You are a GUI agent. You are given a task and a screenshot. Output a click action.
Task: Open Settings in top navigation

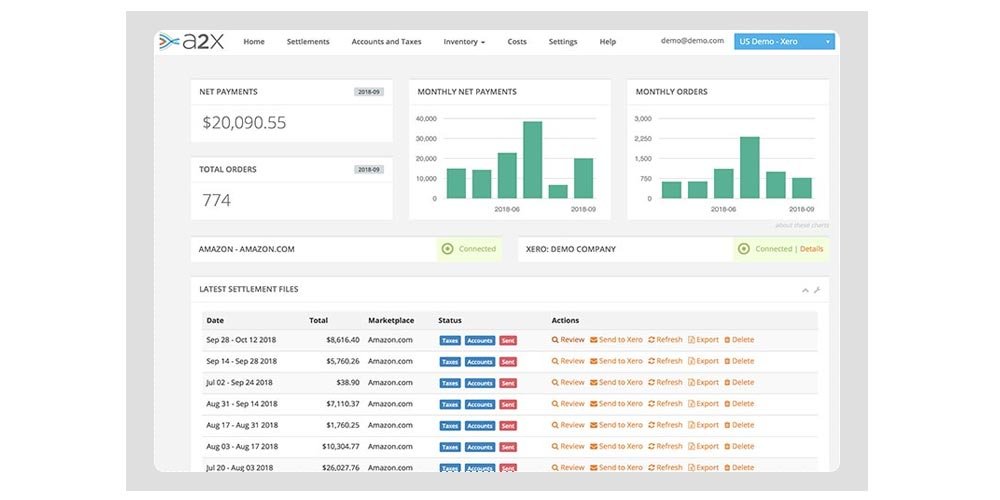point(563,41)
